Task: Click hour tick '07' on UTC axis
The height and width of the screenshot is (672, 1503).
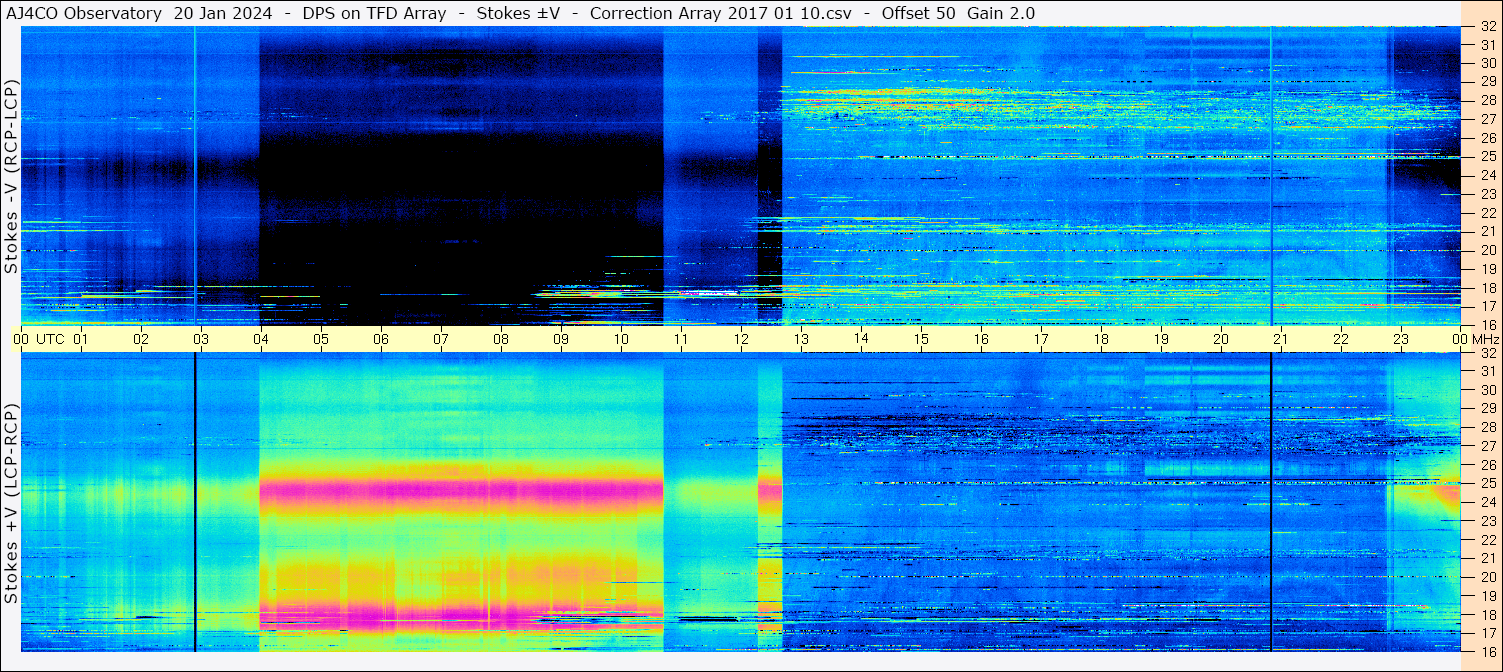Action: click(440, 339)
